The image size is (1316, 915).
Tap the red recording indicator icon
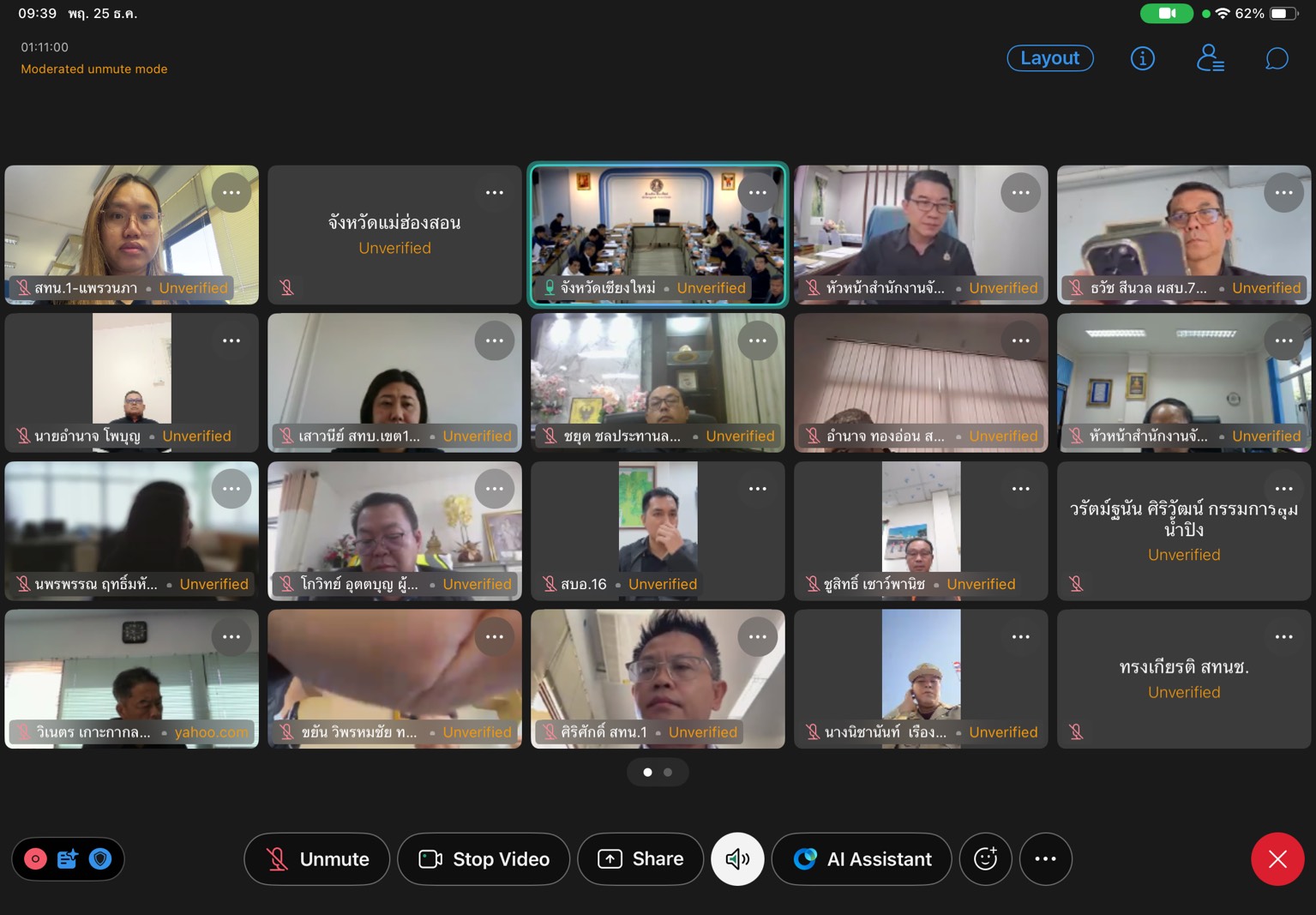coord(35,858)
